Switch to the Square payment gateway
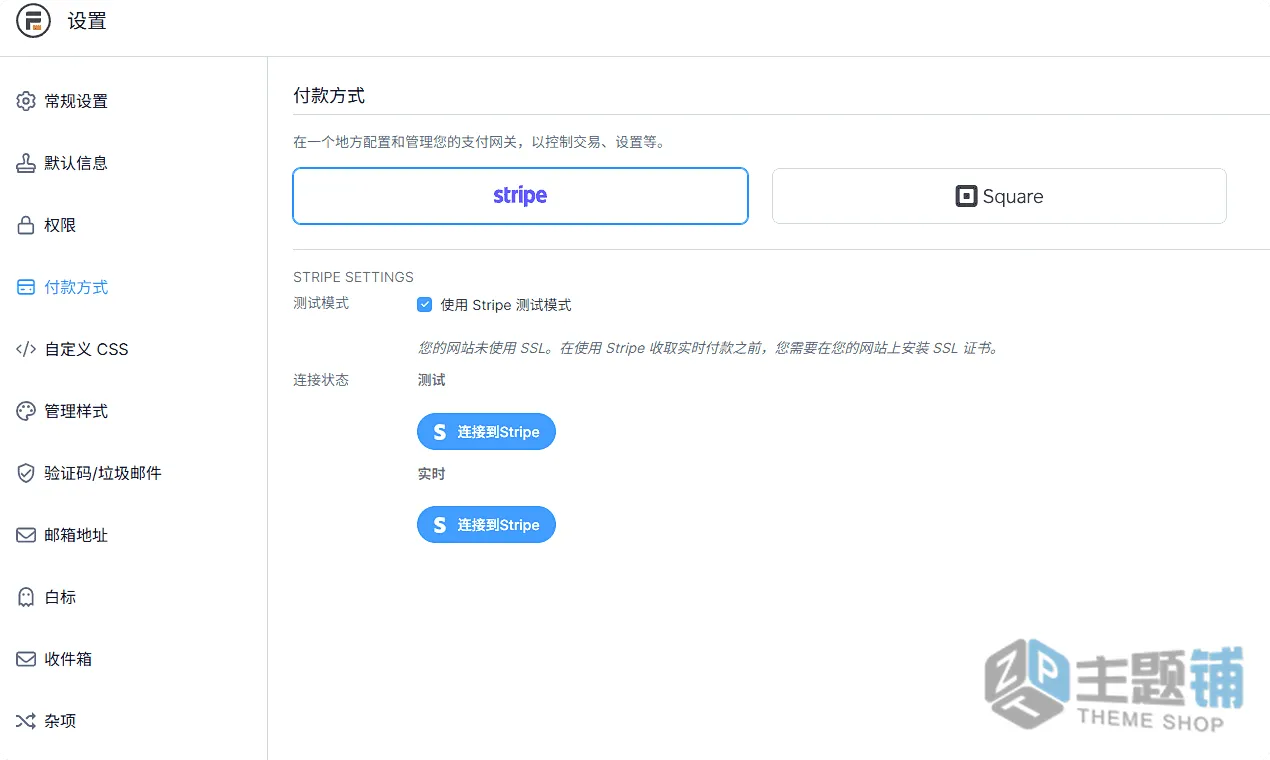Screen dimensions: 1270x760 click(x=999, y=196)
